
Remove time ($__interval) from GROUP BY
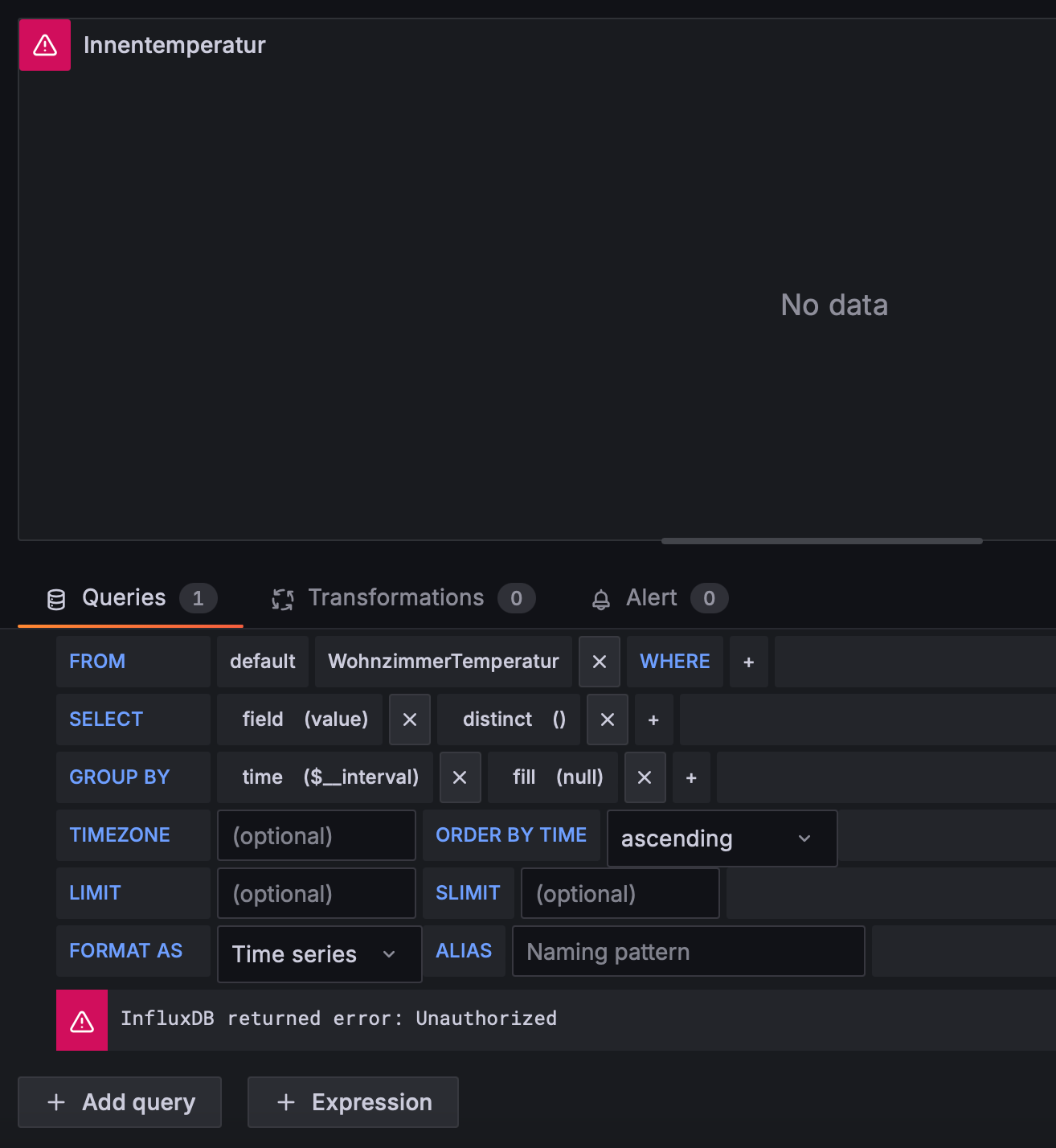click(460, 777)
